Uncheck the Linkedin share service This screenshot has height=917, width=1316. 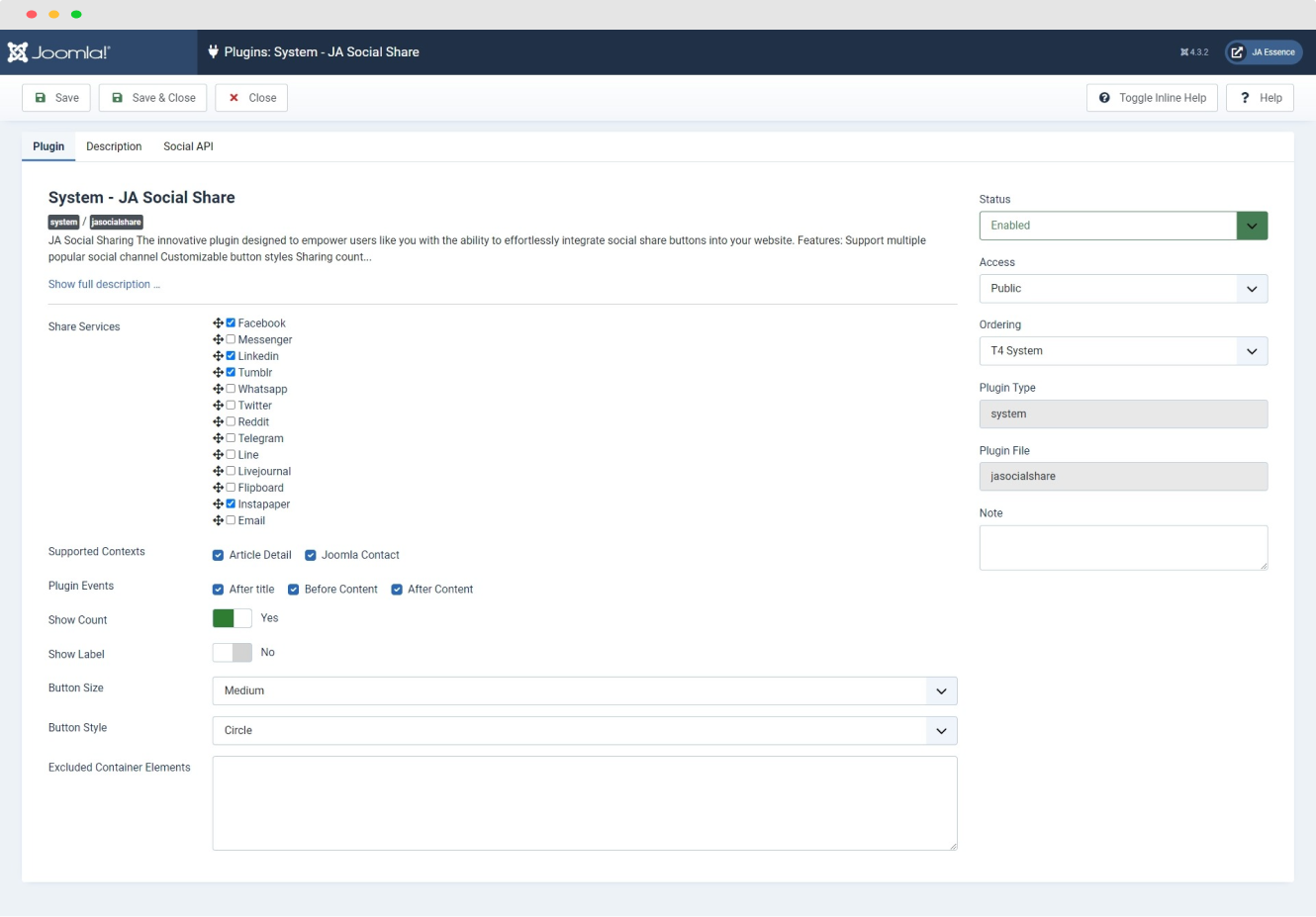231,355
